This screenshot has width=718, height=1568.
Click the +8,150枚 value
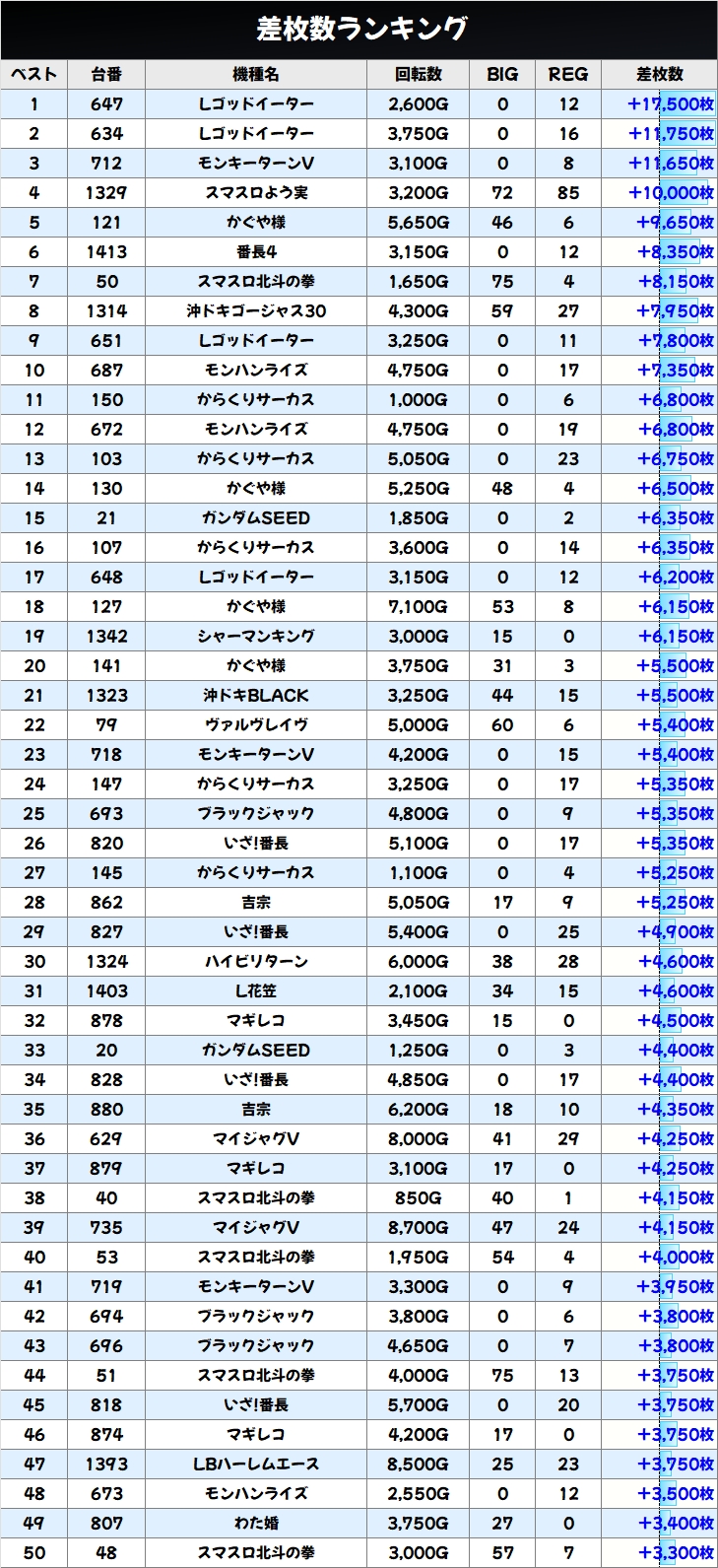click(x=676, y=281)
